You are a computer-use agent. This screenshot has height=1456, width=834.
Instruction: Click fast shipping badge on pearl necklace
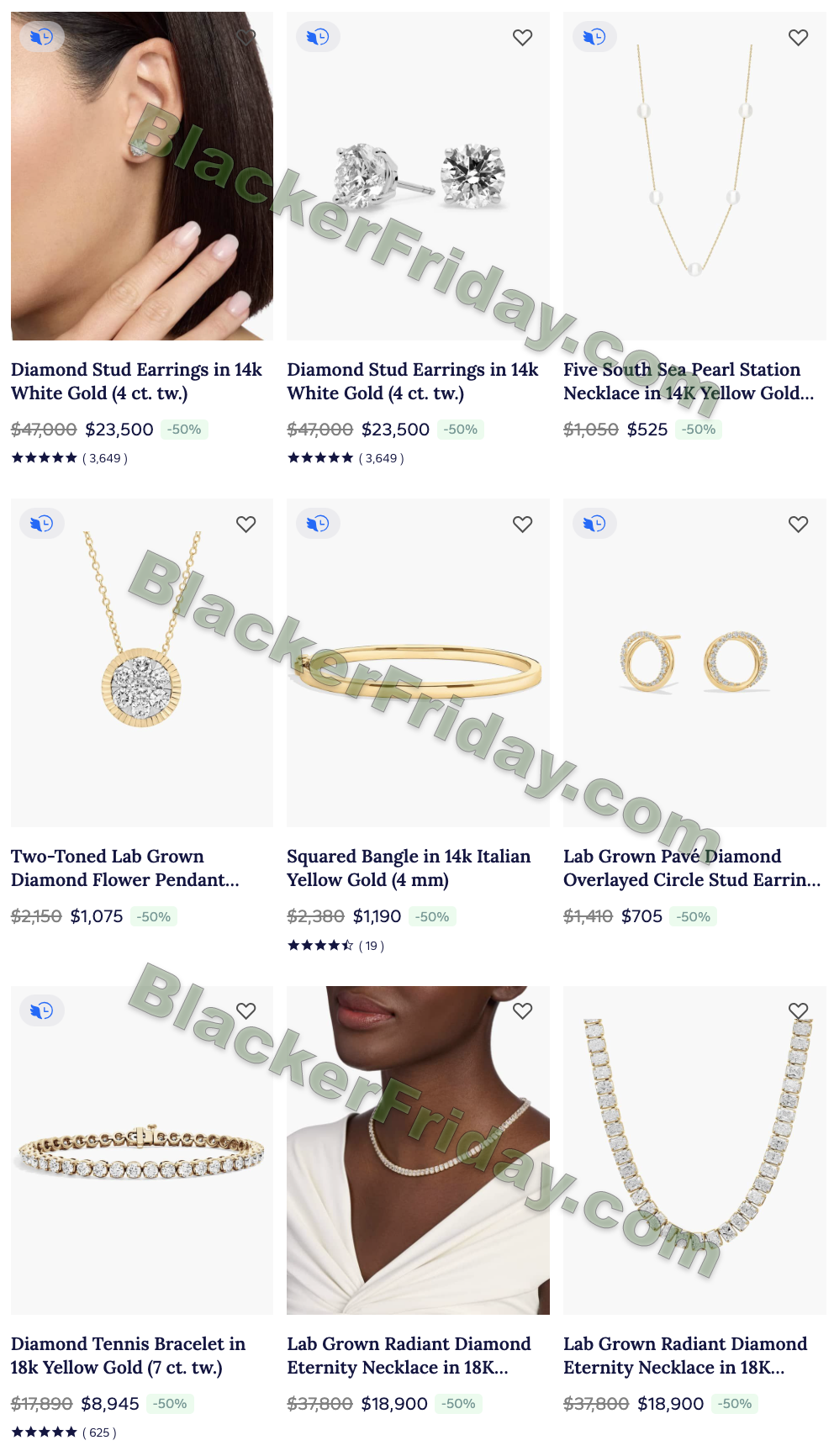coord(594,37)
